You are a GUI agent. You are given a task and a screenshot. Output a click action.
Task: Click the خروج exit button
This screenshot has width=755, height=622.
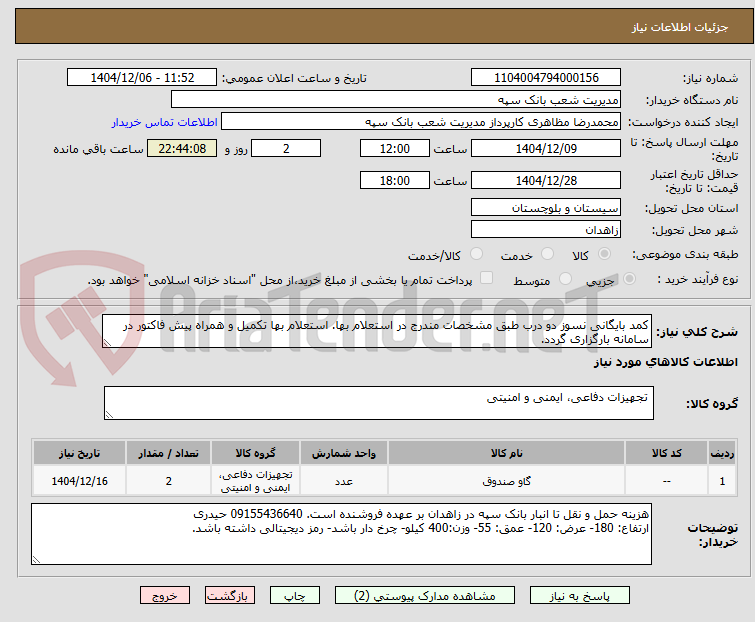(165, 596)
